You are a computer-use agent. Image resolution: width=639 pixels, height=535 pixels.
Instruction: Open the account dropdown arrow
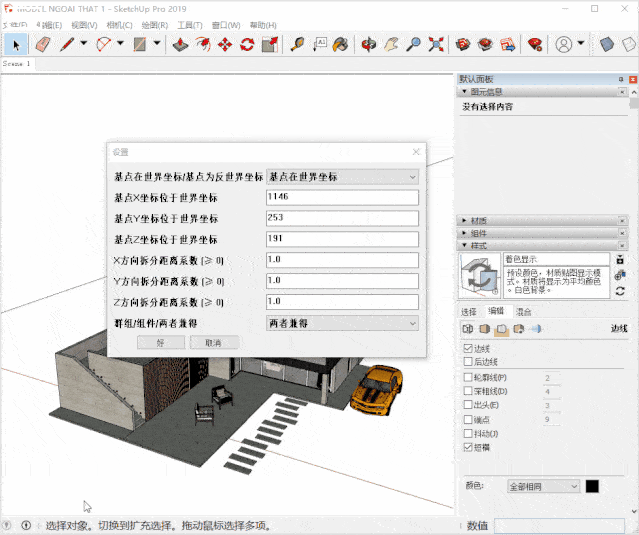(x=581, y=43)
